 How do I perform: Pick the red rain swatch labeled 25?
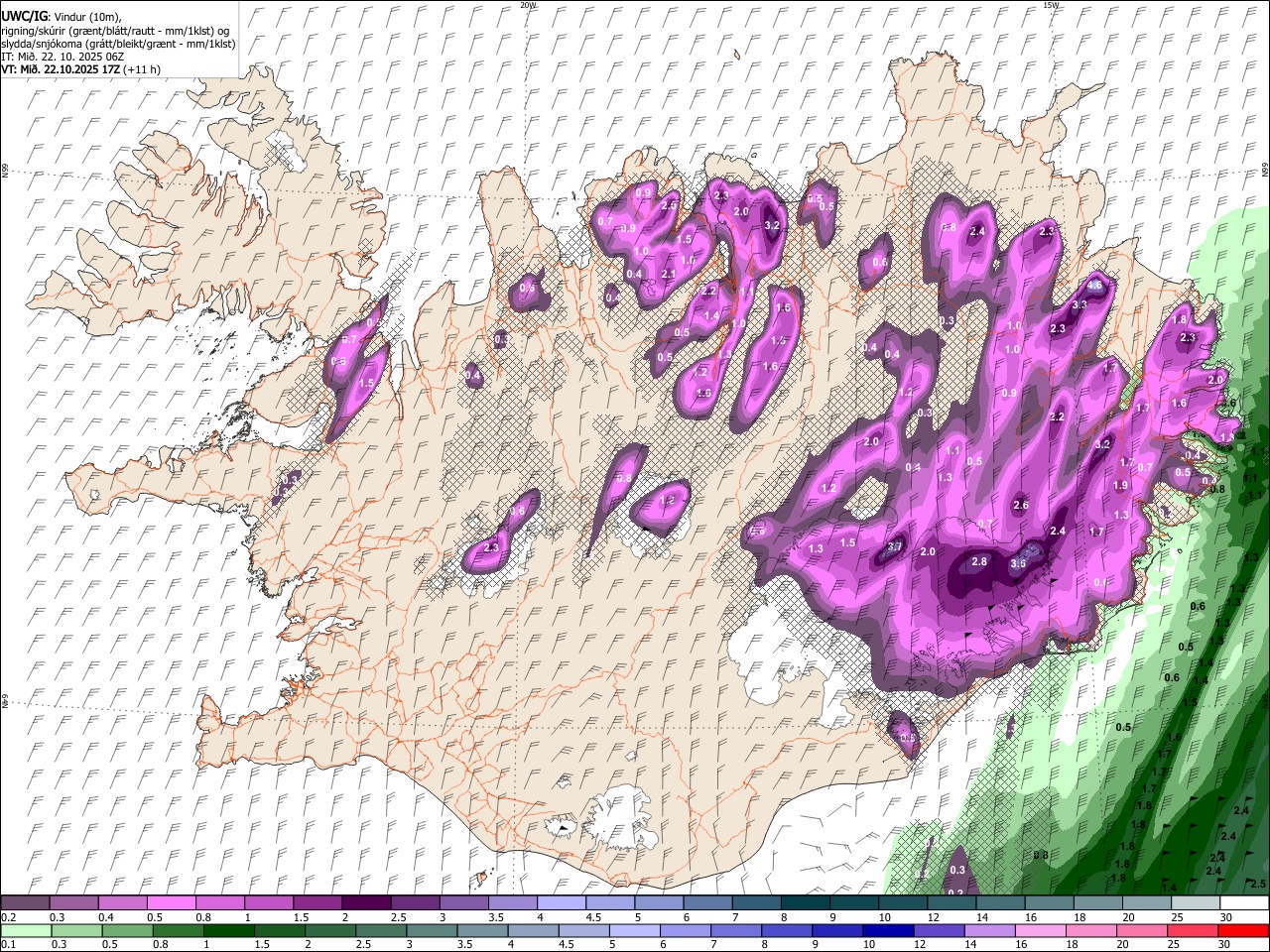(x=1193, y=931)
